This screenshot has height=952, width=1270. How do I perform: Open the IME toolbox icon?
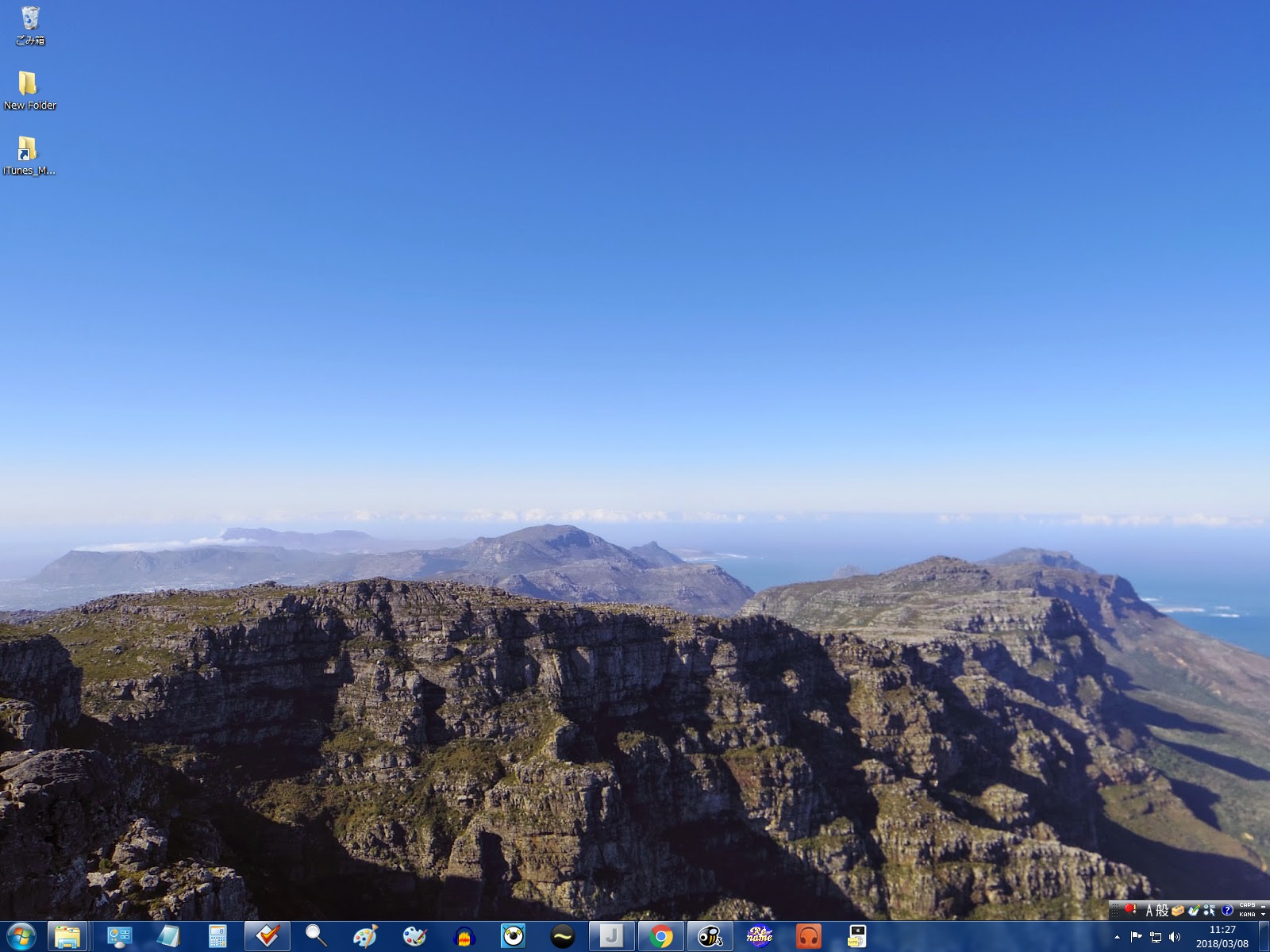1178,911
